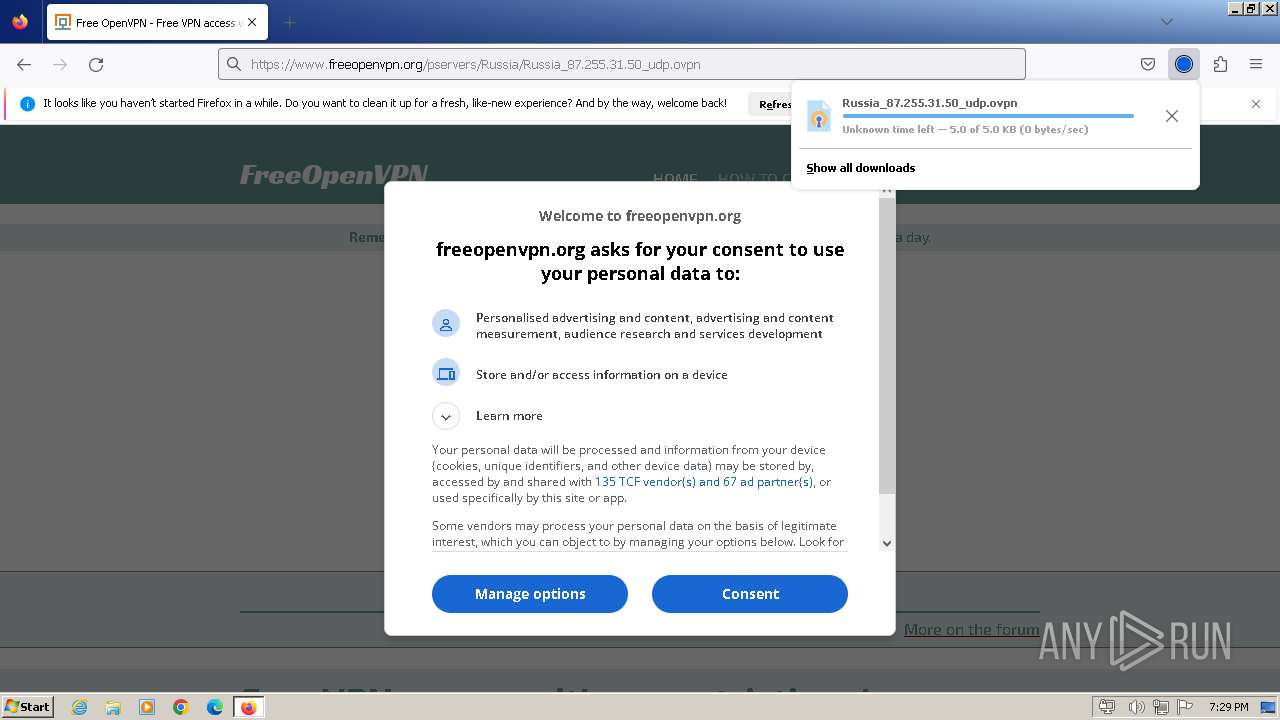This screenshot has height=720, width=1280.
Task: Launch Internet Explorer from the taskbar
Action: (x=79, y=707)
